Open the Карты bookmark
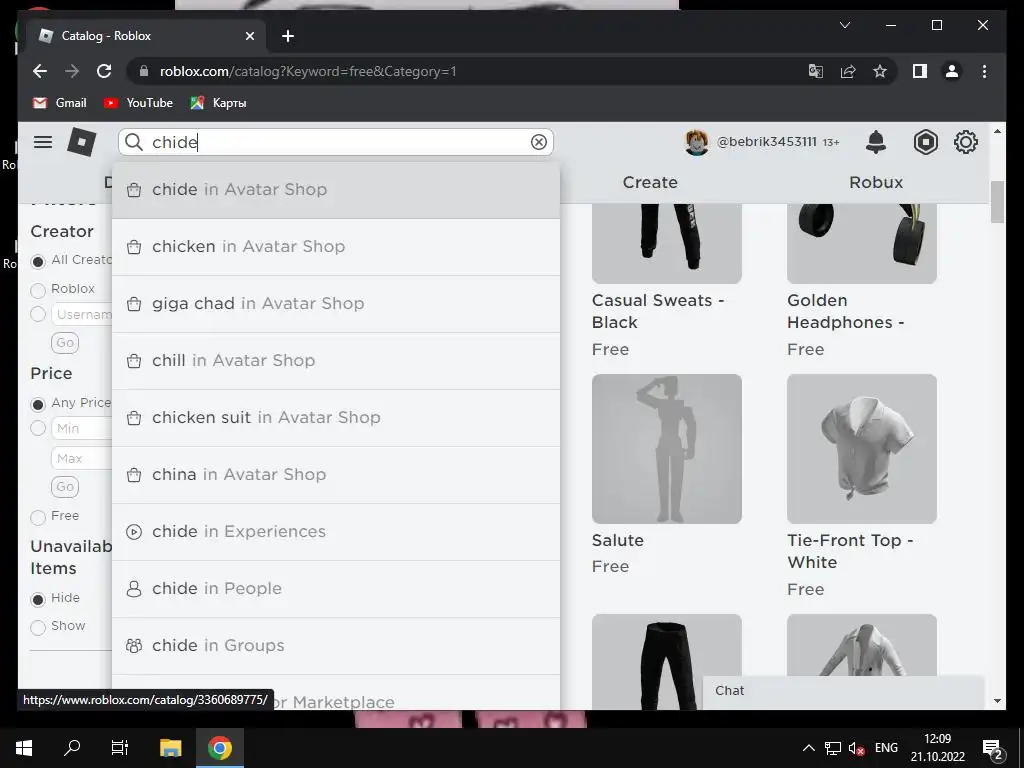Screen dimensions: 1024x768 pos(218,103)
